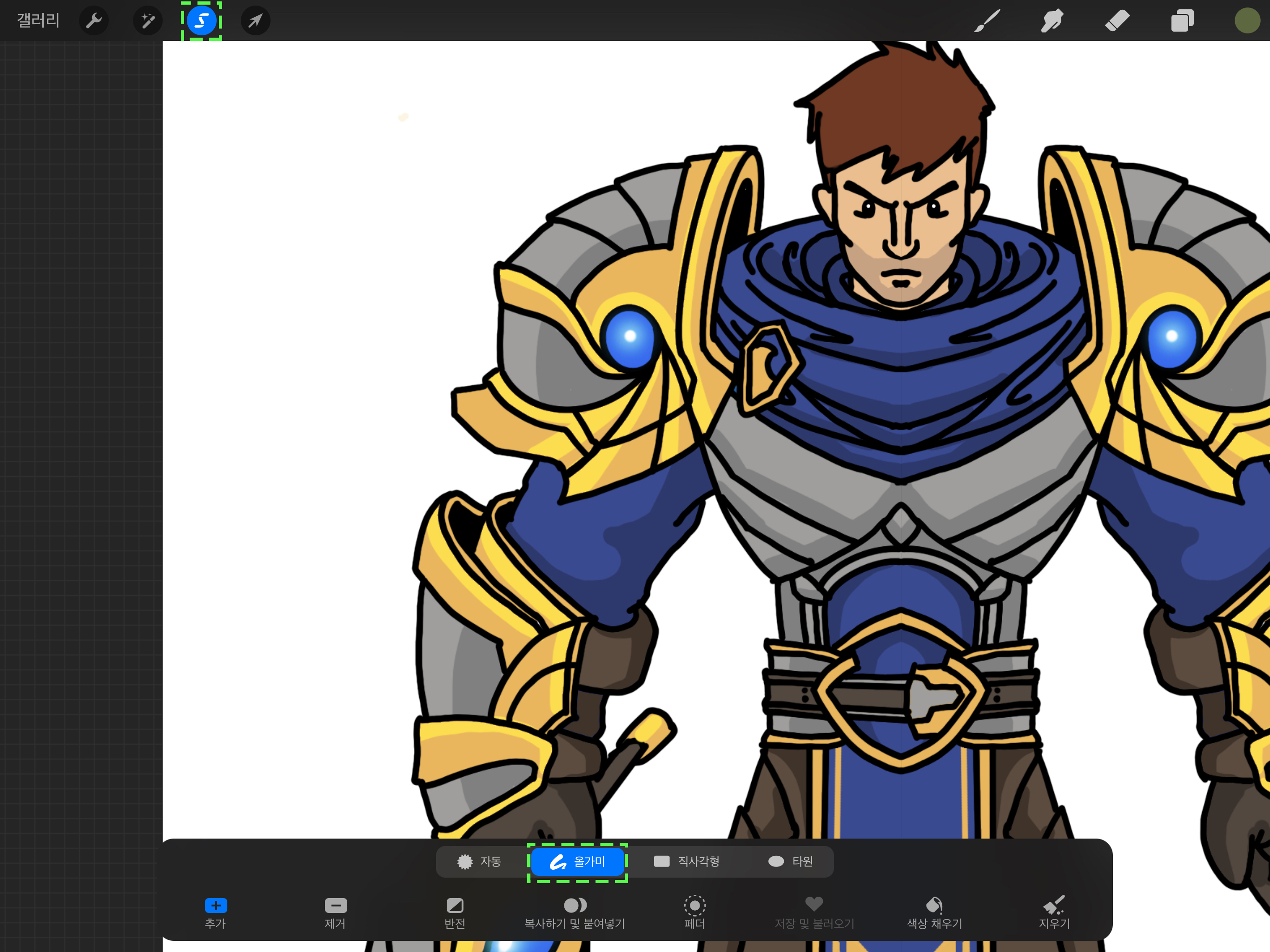Toggle the Selection tool icon

tap(201, 20)
